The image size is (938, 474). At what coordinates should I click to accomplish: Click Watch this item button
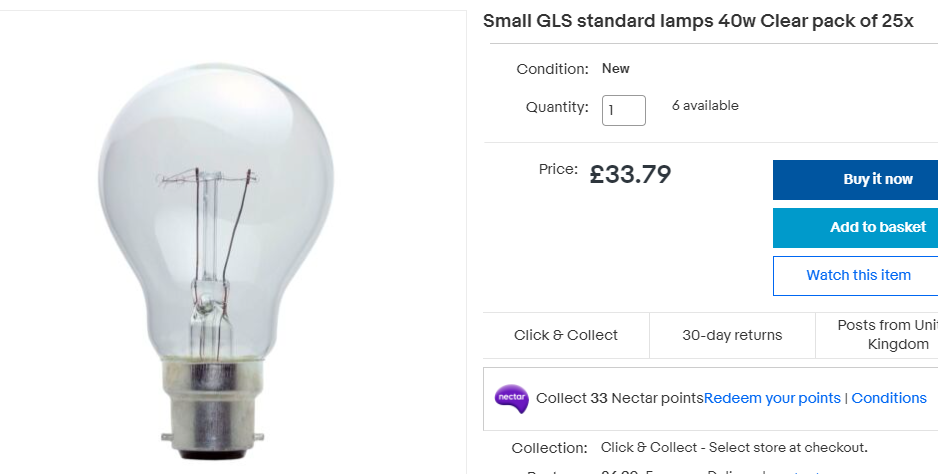point(856,275)
